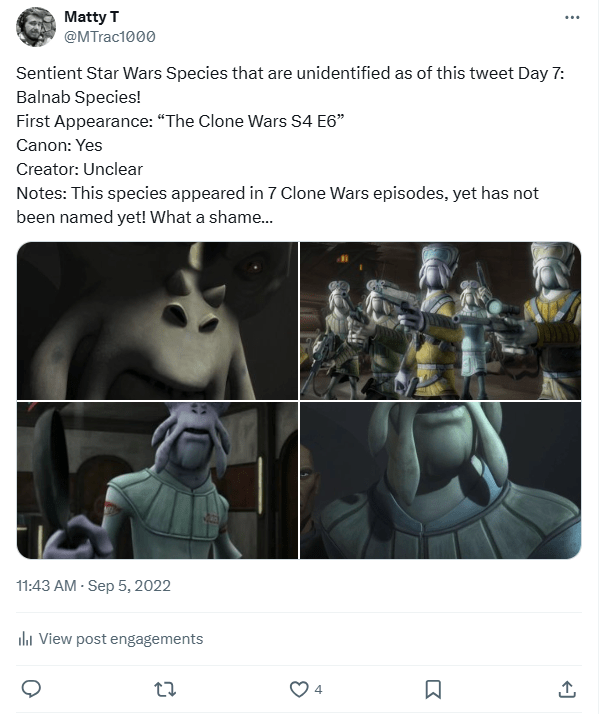The height and width of the screenshot is (714, 599).
Task: Click the "First Appearance" line of tweet text
Action: pyautogui.click(x=180, y=121)
